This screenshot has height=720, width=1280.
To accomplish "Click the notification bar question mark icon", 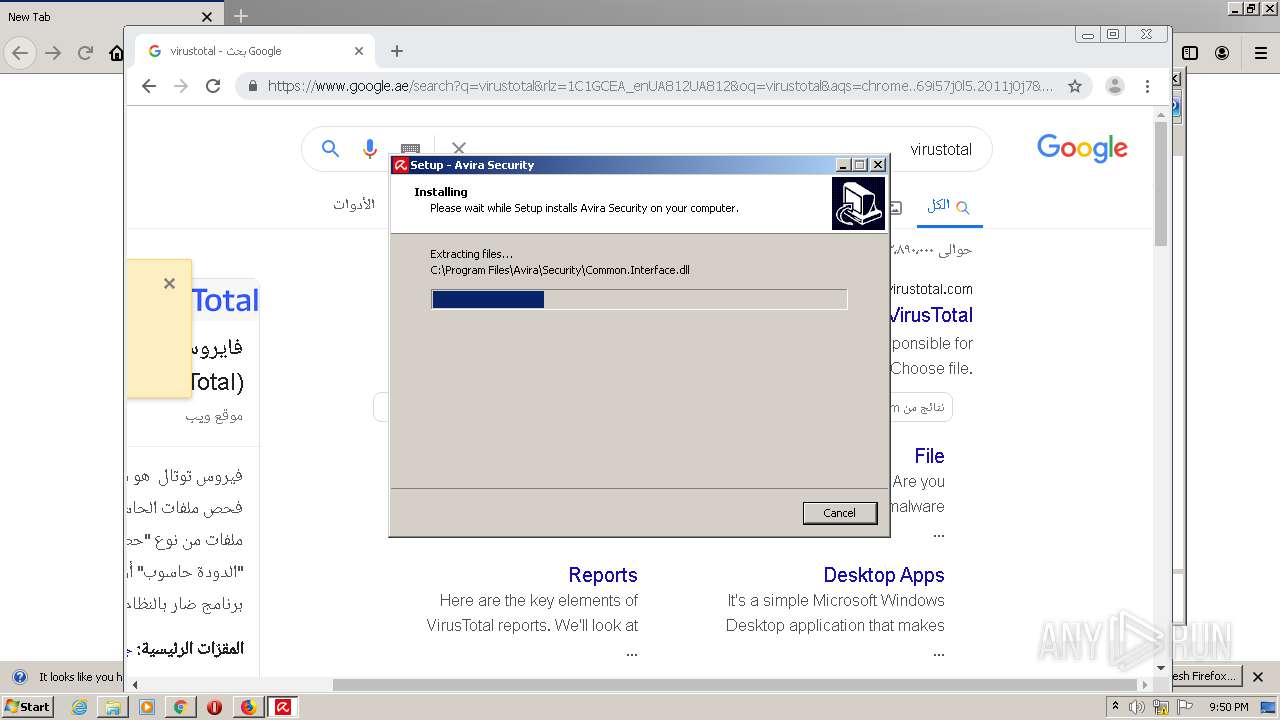I will pyautogui.click(x=19, y=677).
